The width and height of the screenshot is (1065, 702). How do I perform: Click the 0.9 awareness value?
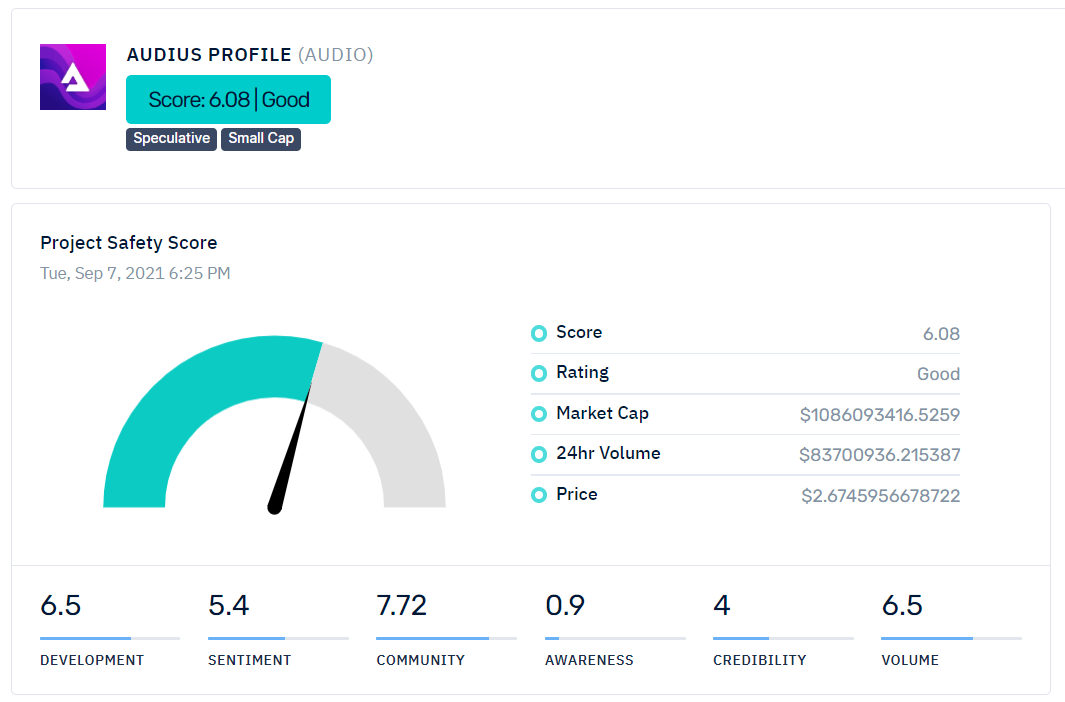565,606
